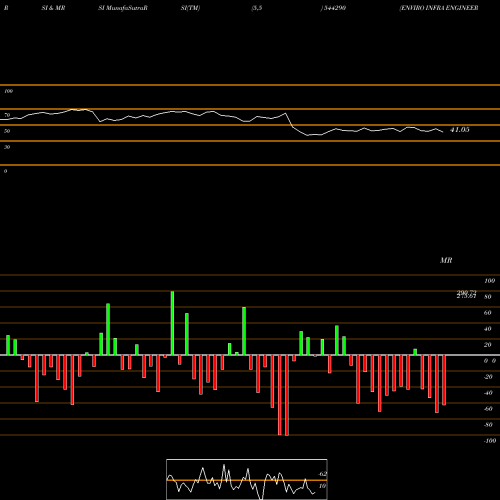The height and width of the screenshot is (500, 500).
Task: Click the 'ENVIRO INFRA ENGINEER' company name
Action: pyautogui.click(x=439, y=8)
